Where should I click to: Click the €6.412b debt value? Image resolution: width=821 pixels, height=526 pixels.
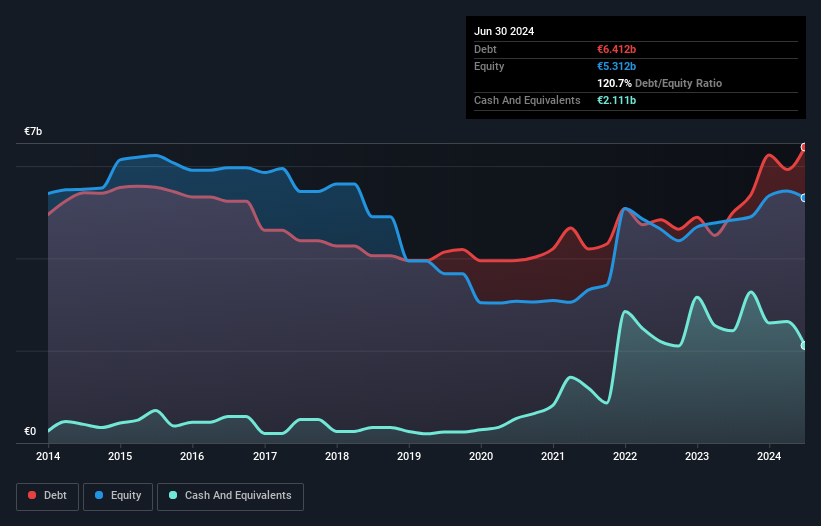click(616, 49)
